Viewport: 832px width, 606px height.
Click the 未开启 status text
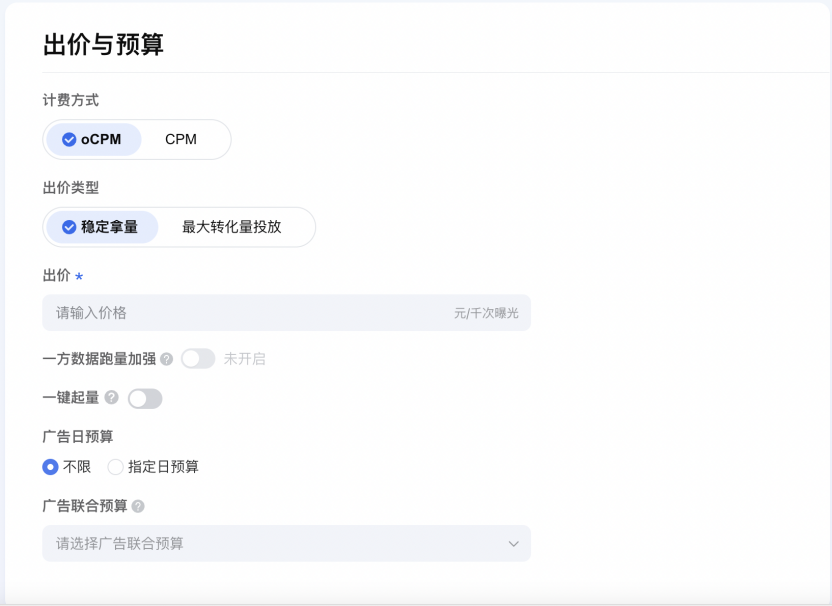click(x=244, y=359)
